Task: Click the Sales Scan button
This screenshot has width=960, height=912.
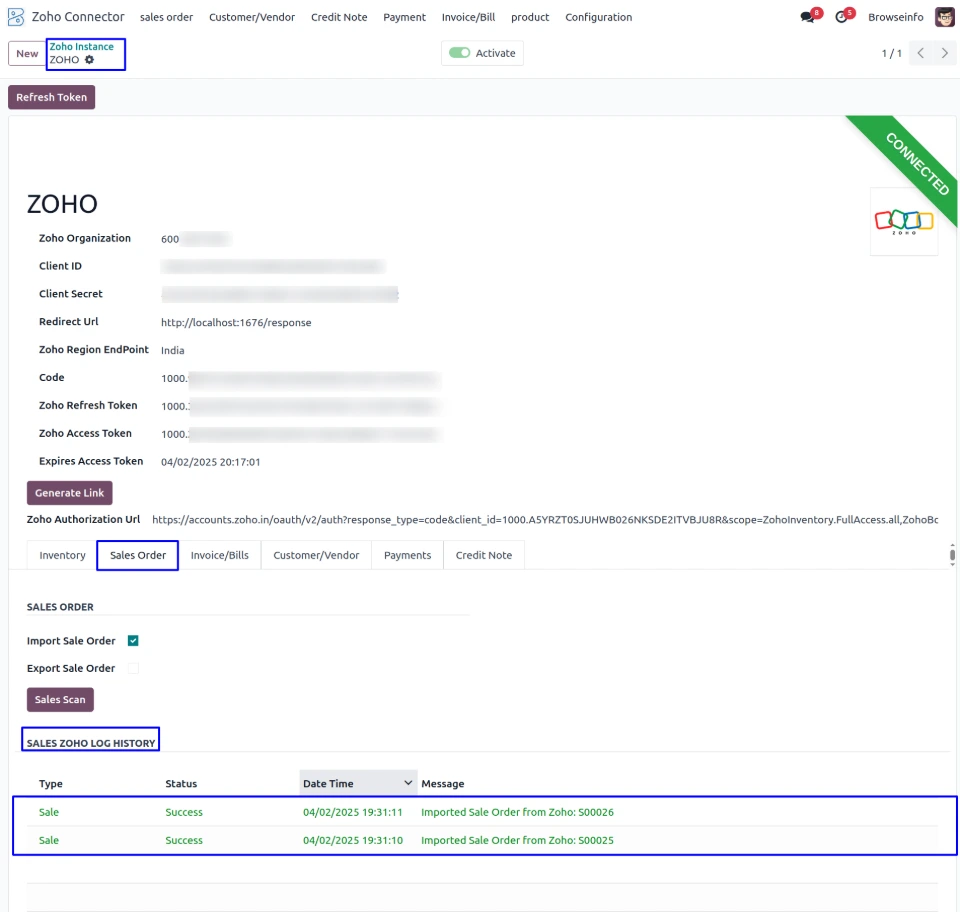Action: (60, 699)
